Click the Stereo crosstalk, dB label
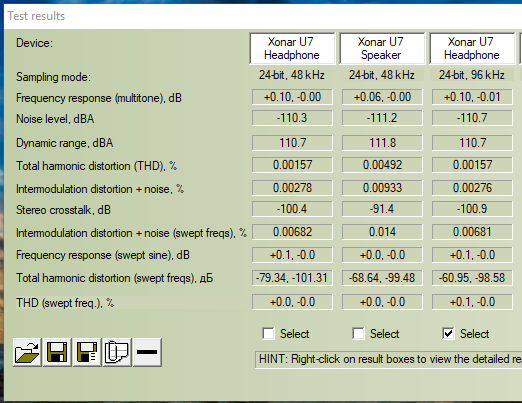522x403 pixels. pyautogui.click(x=63, y=210)
